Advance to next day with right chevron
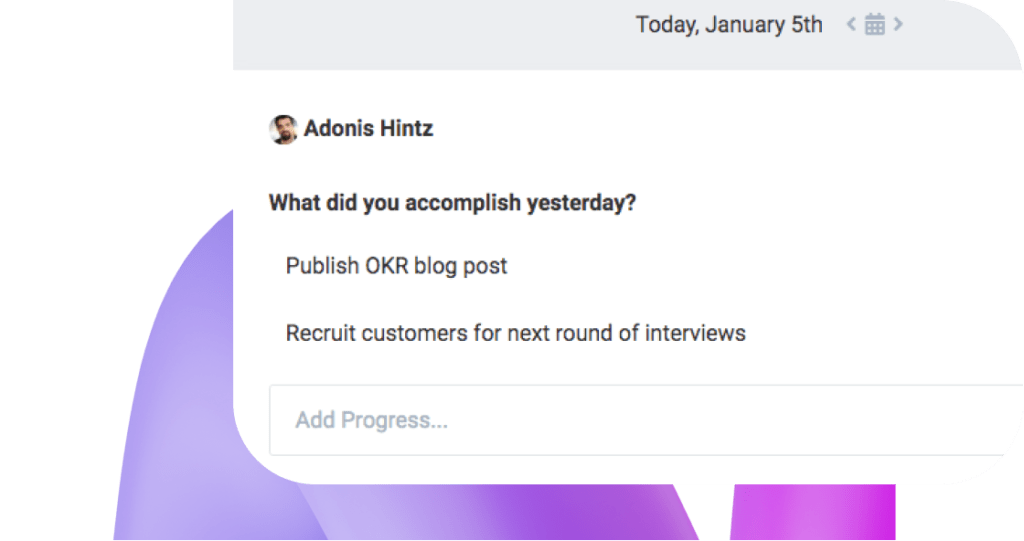Screen dimensions: 1024x541 899,25
